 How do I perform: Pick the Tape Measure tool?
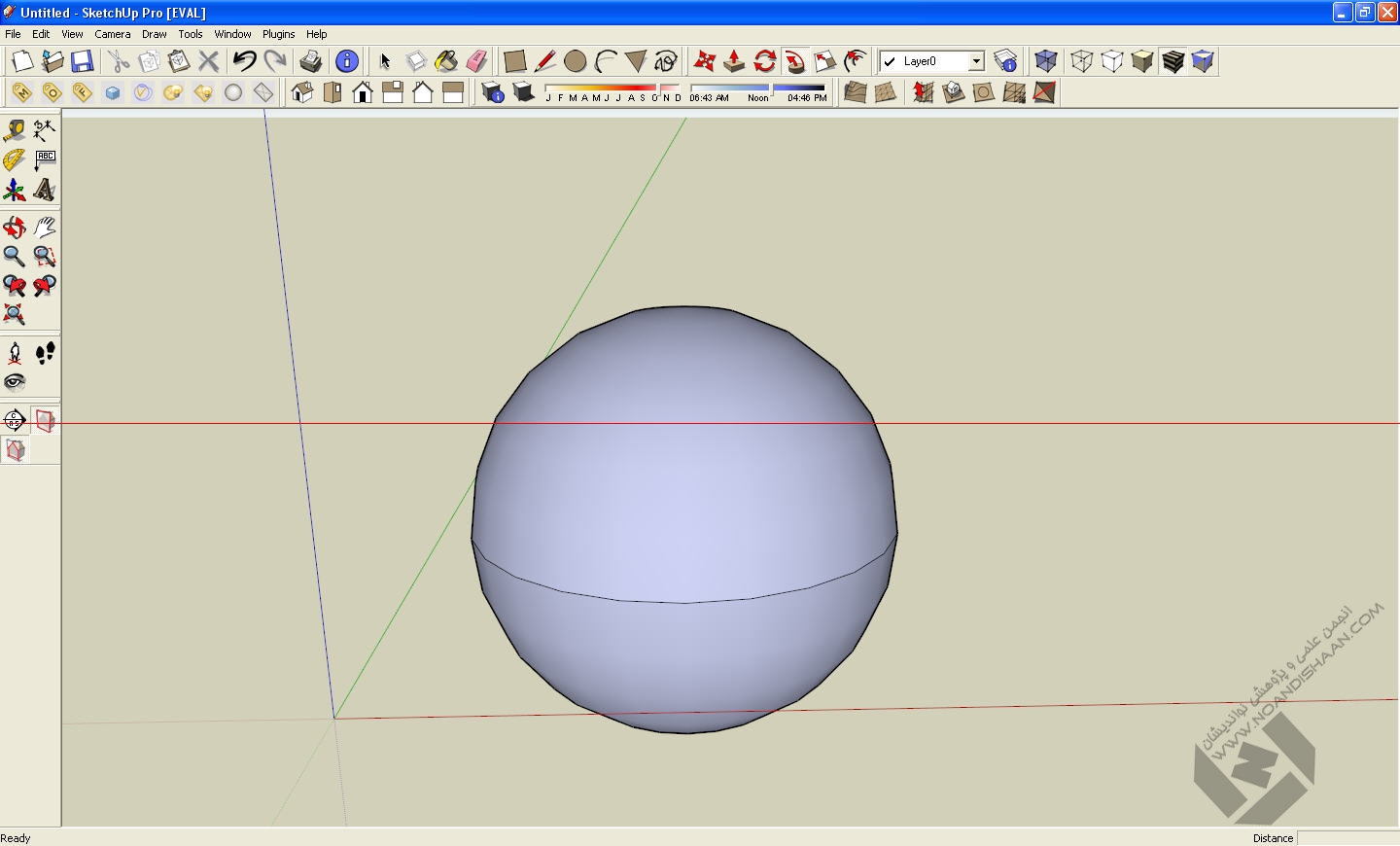[x=15, y=130]
